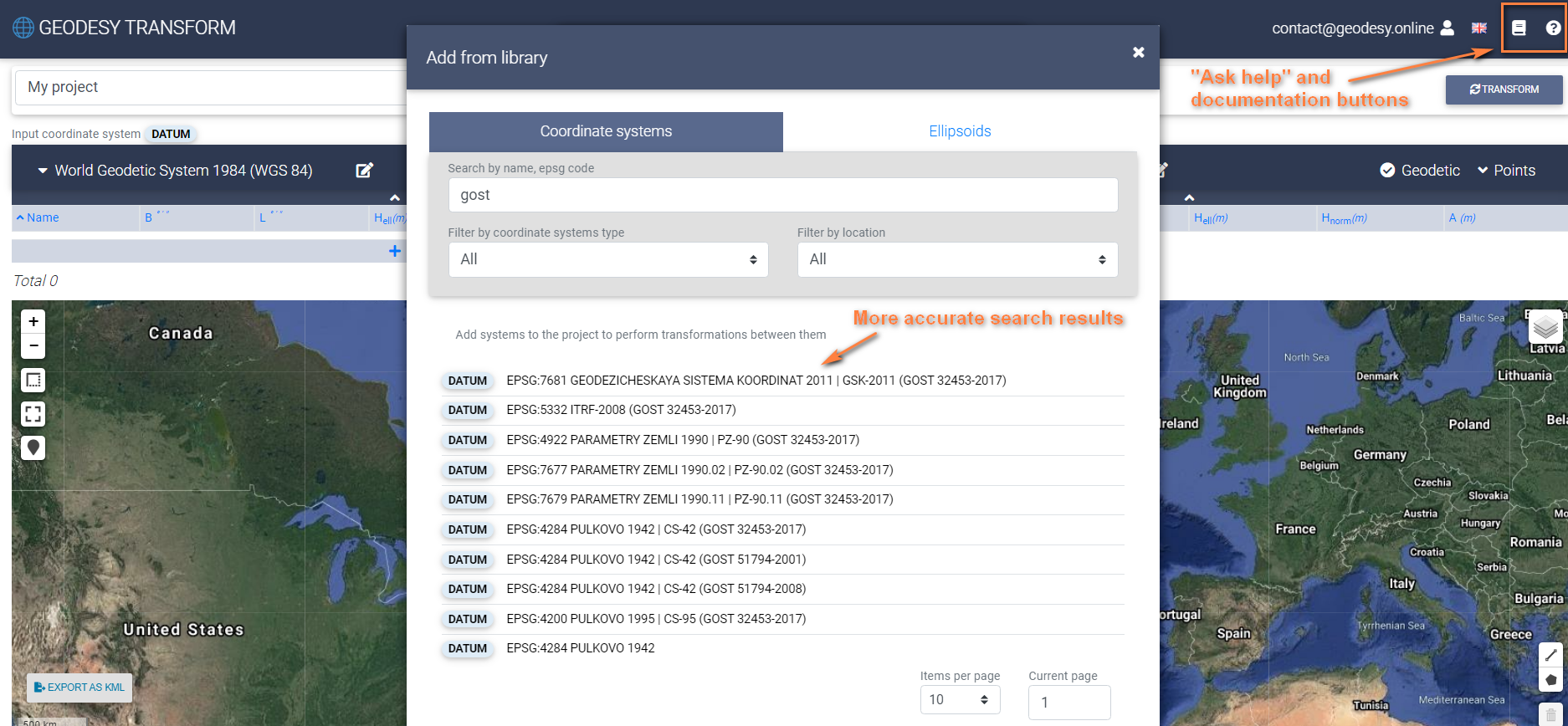1568x726 pixels.
Task: Toggle the Geodetic checkbox
Action: pos(1387,171)
